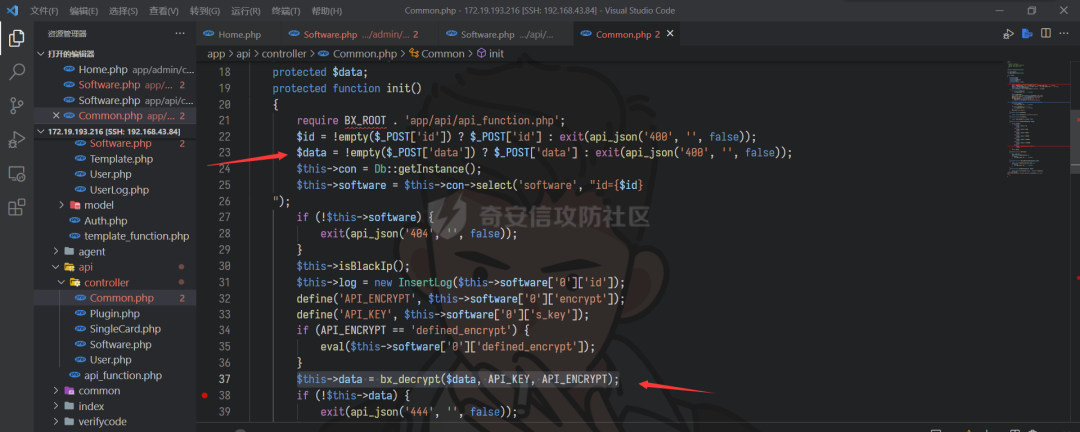Restore down the VS Code window
This screenshot has width=1080, height=432.
1031,10
